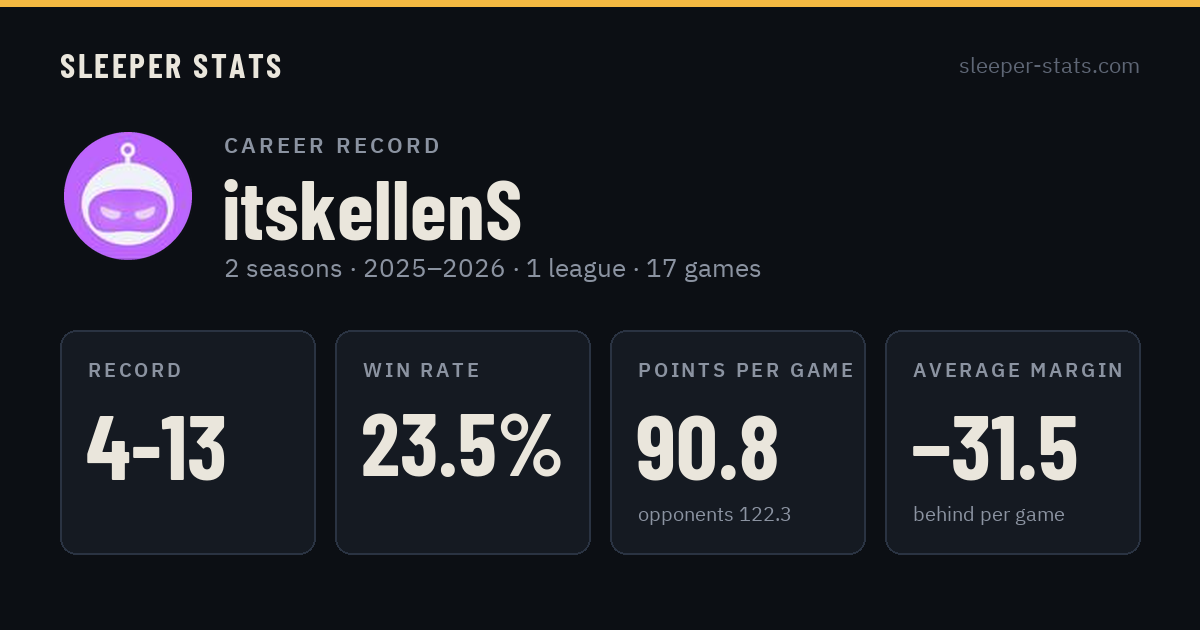Click the WIN RATE label text
1200x630 pixels.
click(x=422, y=370)
